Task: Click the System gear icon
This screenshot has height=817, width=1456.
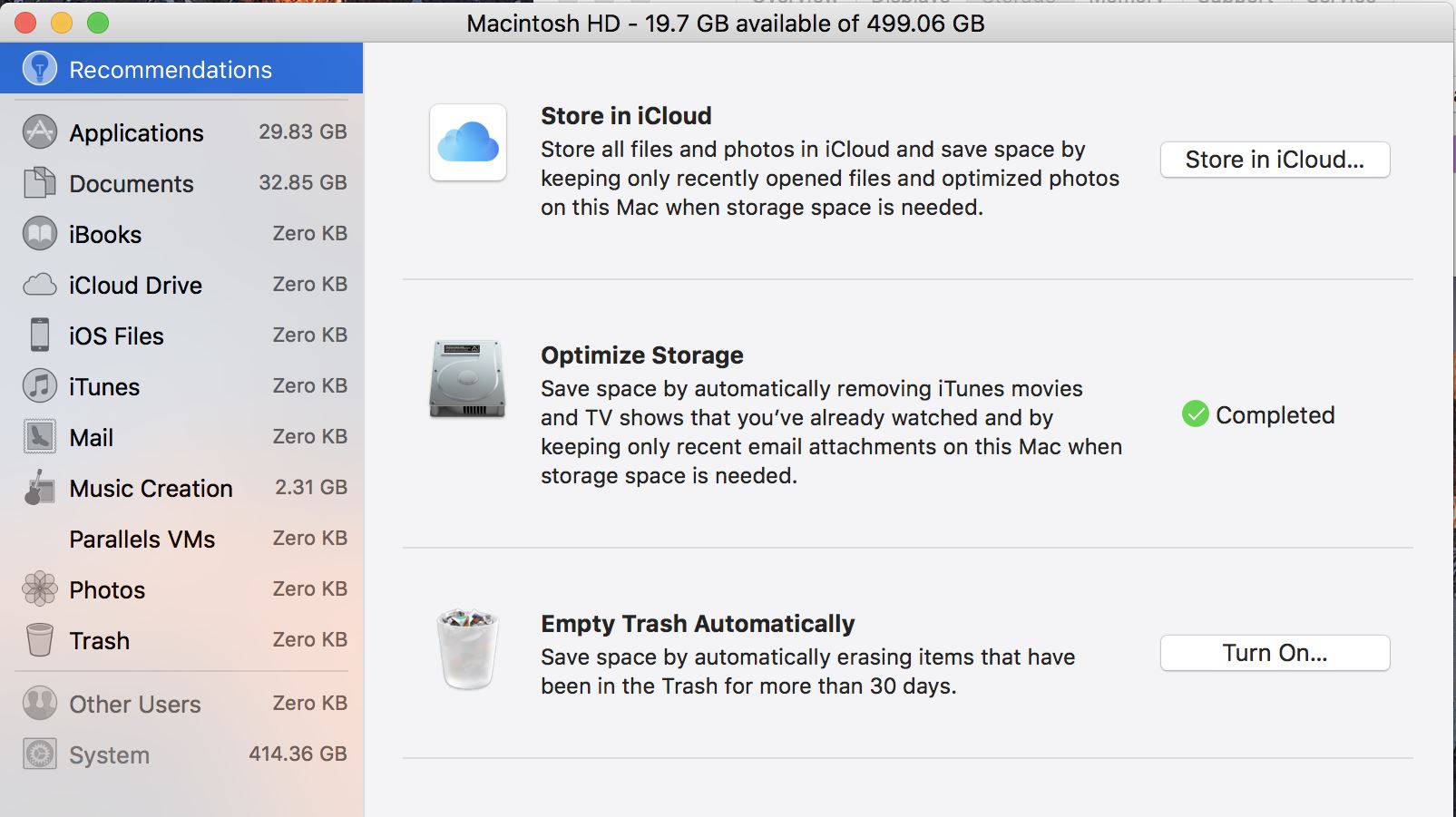Action: pos(40,754)
